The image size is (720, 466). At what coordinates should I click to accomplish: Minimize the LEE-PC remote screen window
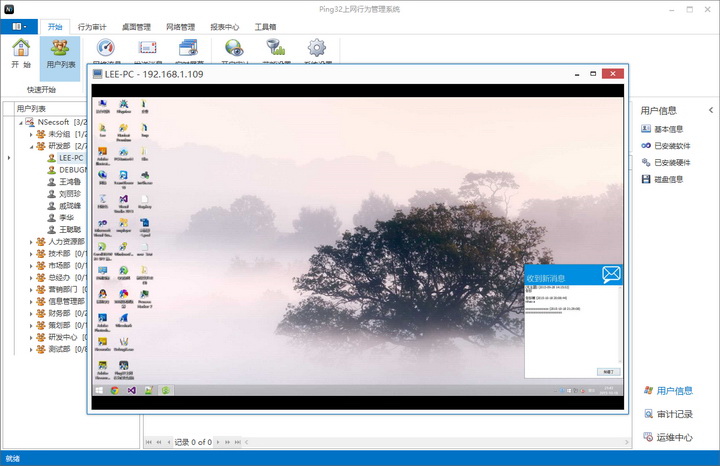[577, 74]
